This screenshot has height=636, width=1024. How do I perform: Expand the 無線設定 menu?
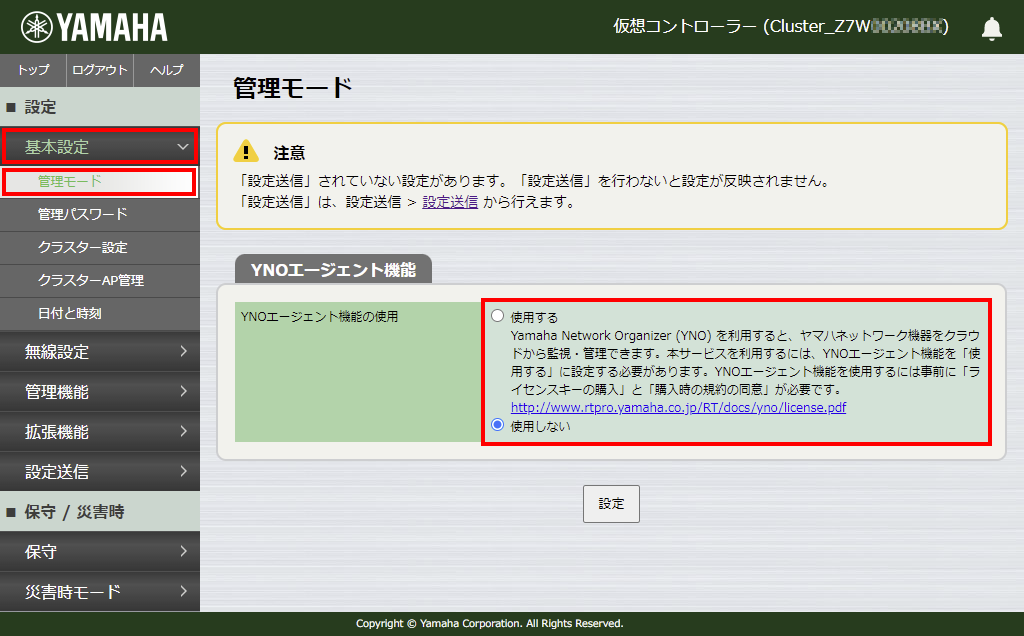click(x=99, y=351)
